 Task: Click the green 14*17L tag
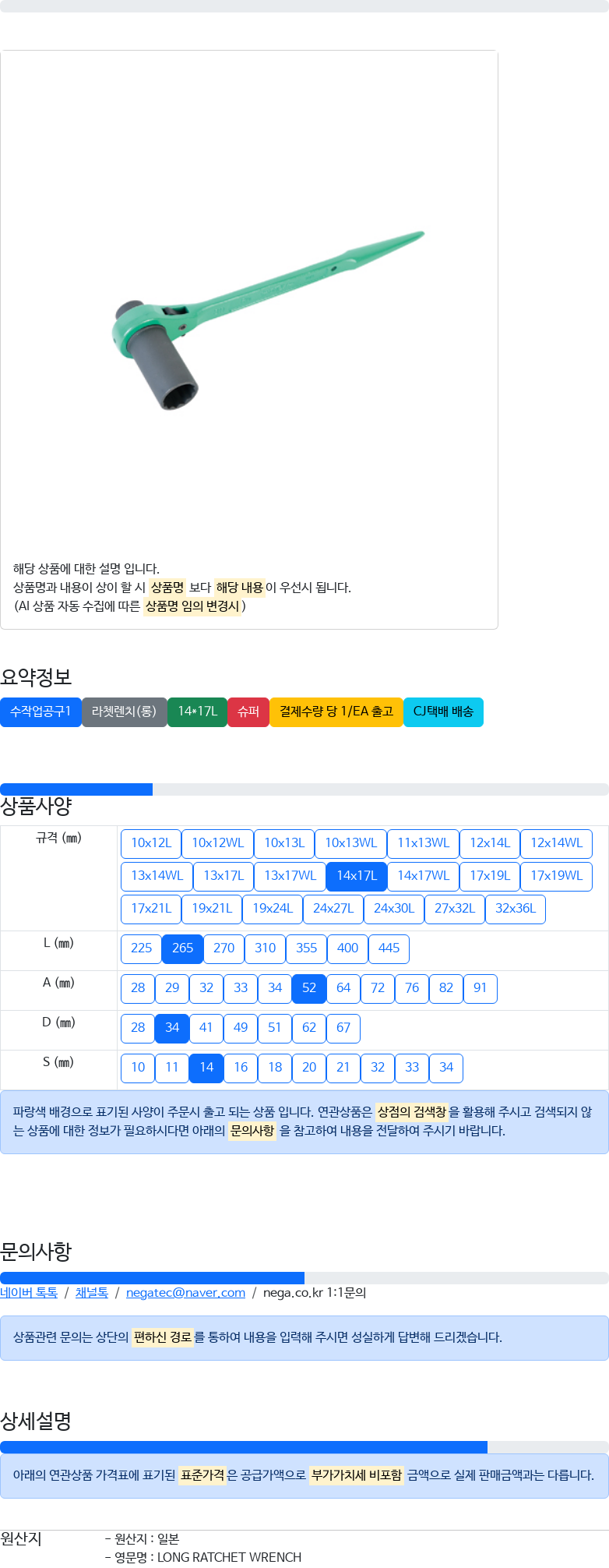pos(197,712)
